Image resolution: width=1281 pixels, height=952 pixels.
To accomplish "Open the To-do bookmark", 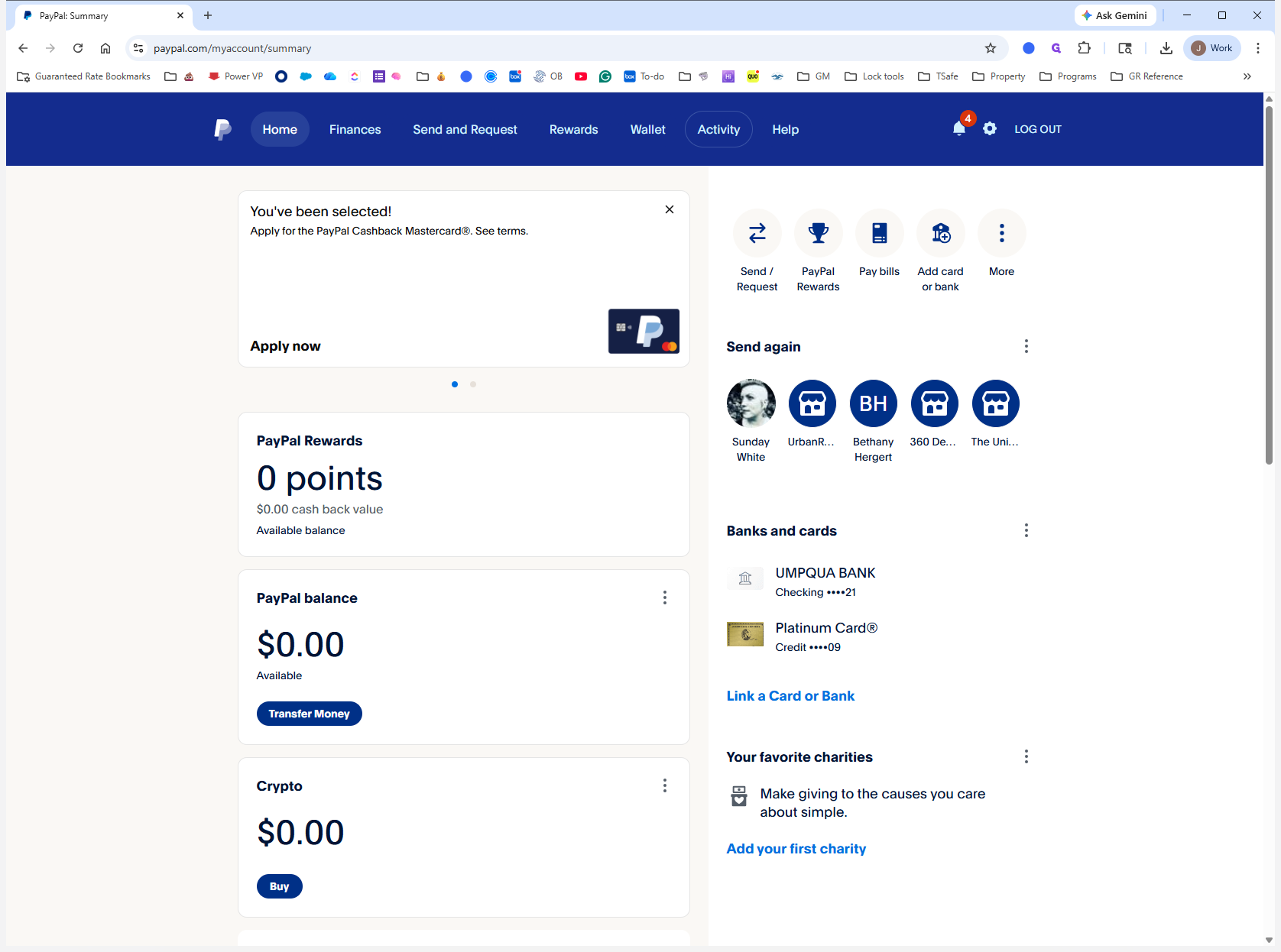I will 644,76.
